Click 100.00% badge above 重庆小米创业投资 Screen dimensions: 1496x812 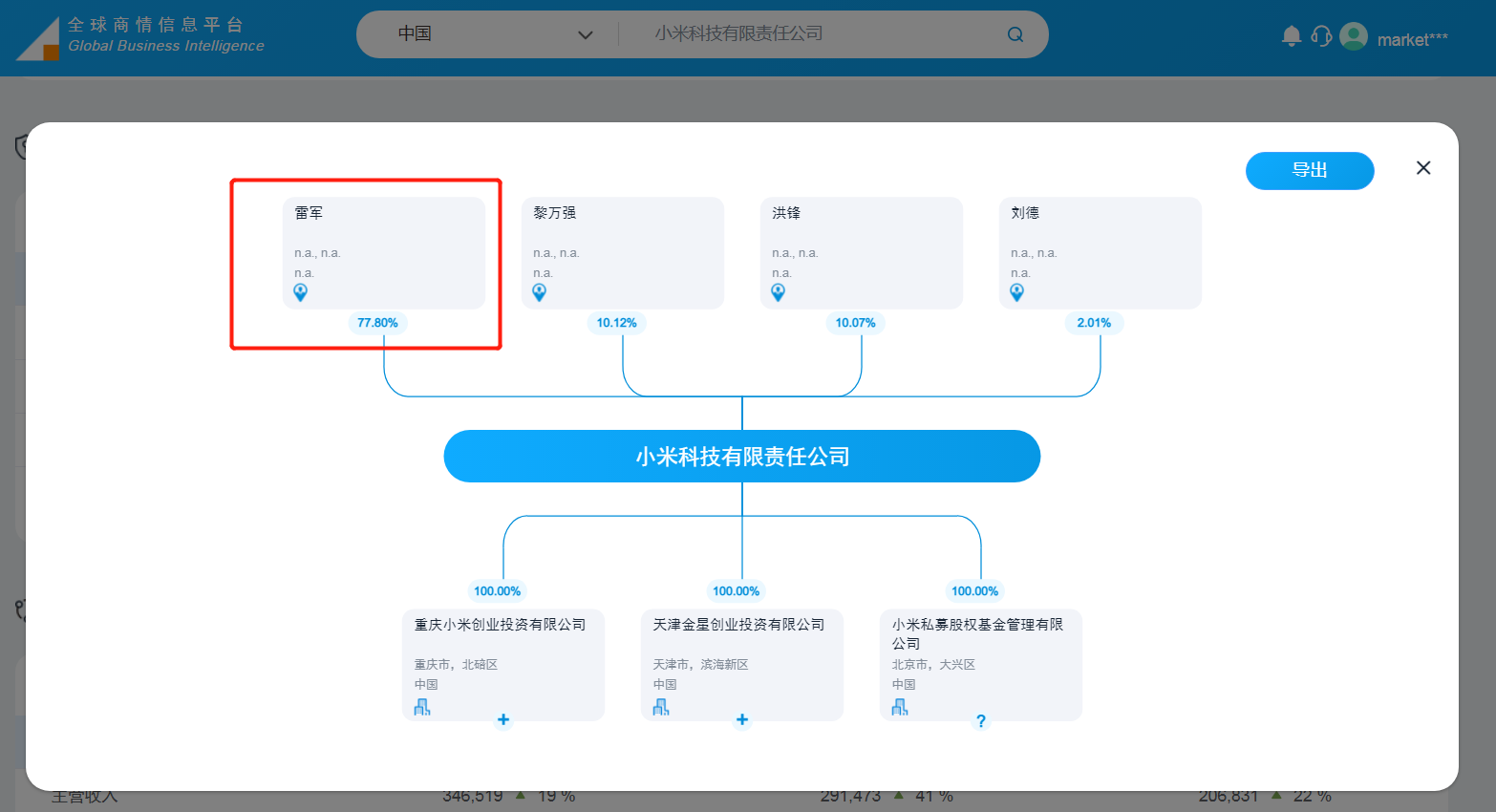point(497,591)
